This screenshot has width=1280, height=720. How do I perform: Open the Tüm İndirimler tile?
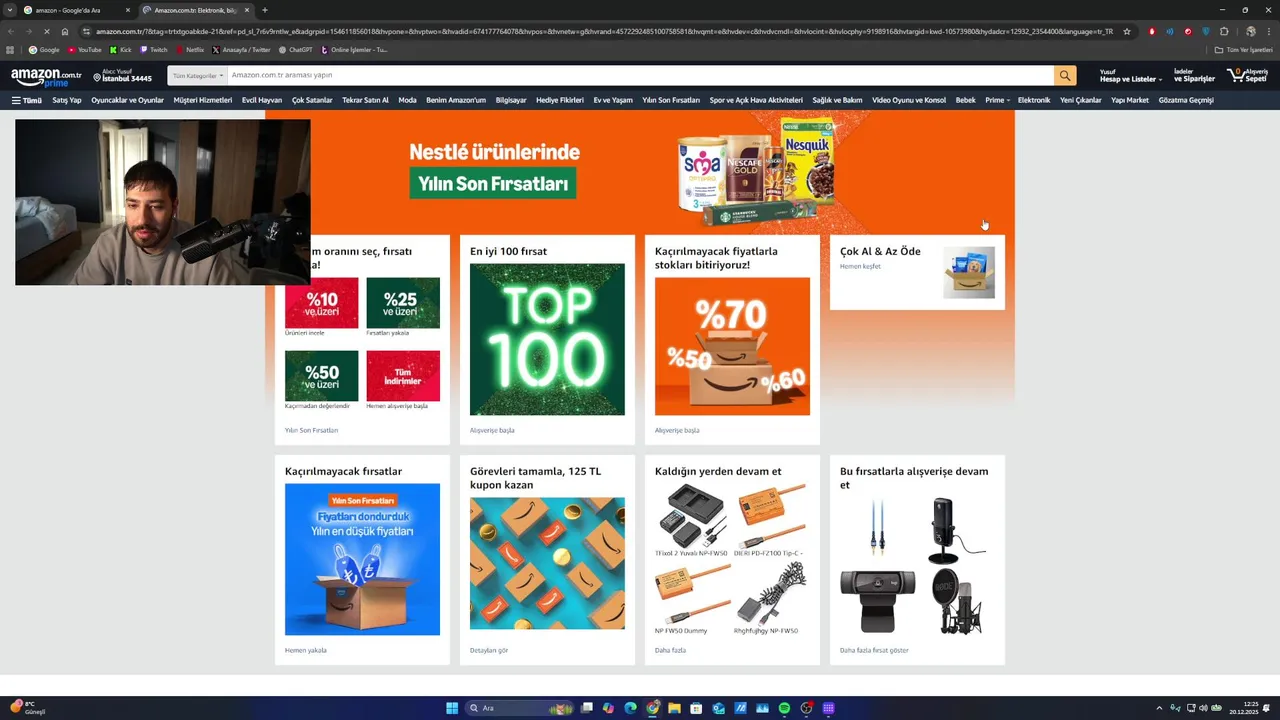pos(403,376)
